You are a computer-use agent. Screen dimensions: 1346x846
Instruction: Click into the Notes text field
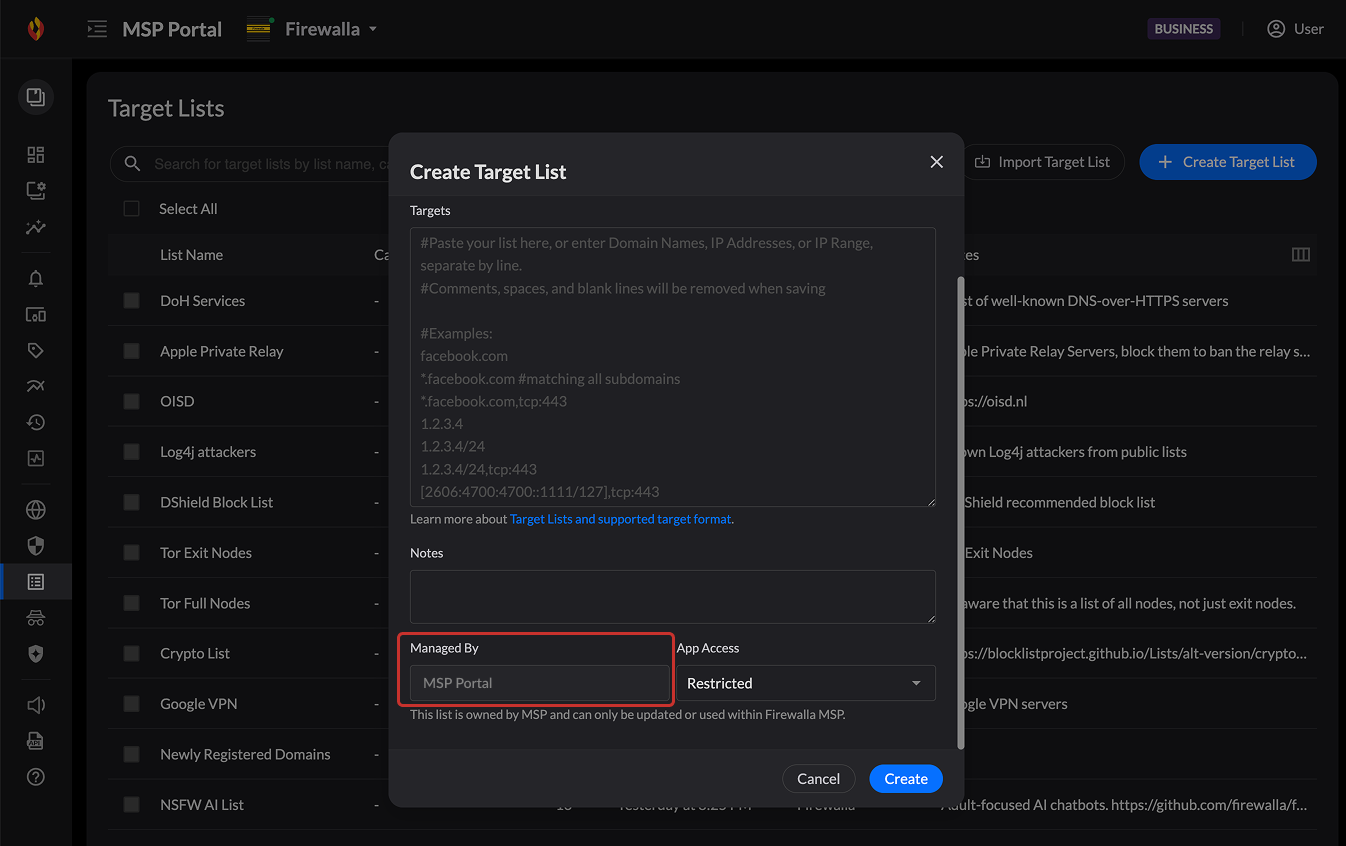672,597
